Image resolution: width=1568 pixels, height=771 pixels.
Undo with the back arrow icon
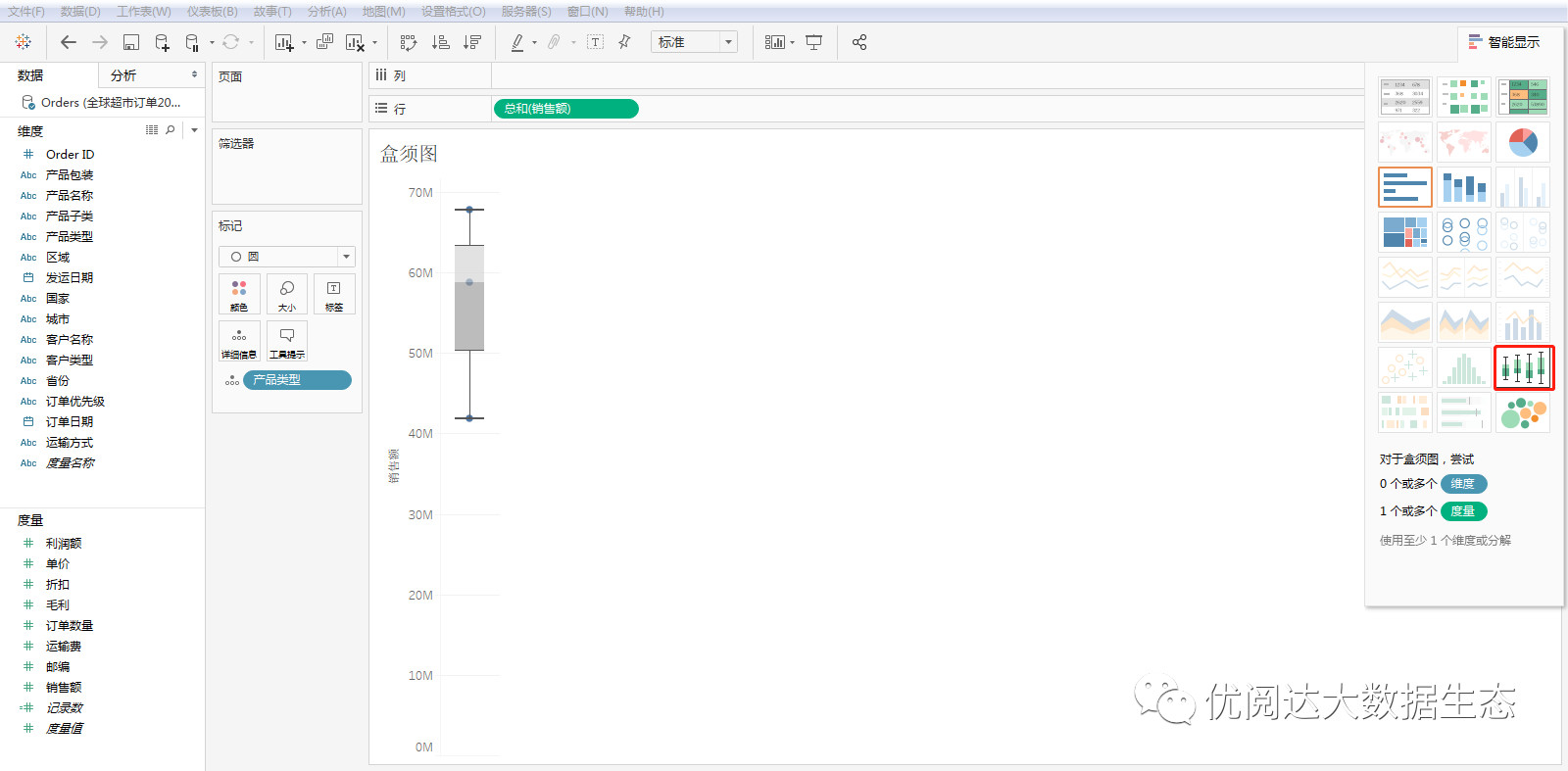68,42
